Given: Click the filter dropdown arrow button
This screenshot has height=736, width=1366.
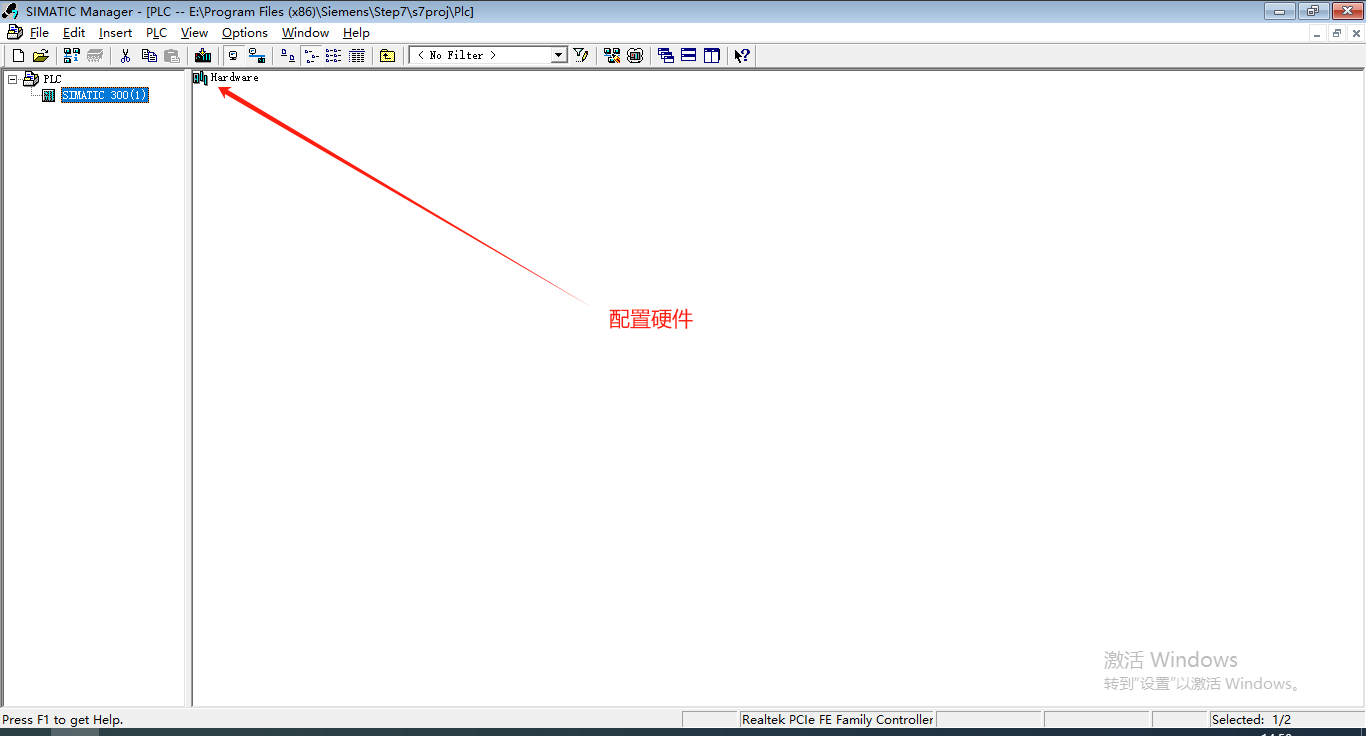Looking at the screenshot, I should [x=559, y=55].
